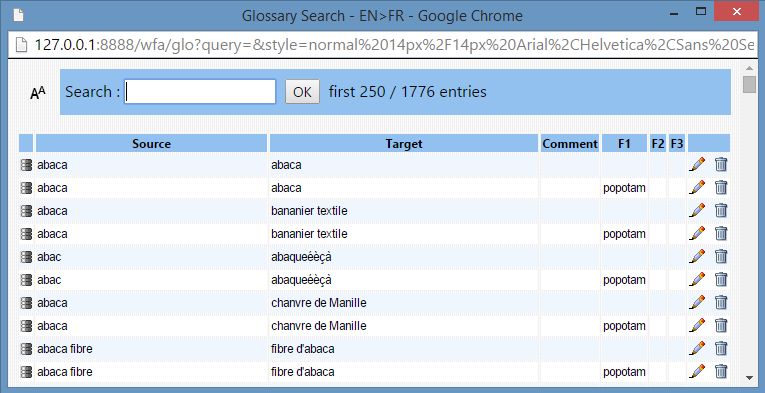
Task: Click database icon of bananier textile row without popotam
Action: coord(26,211)
